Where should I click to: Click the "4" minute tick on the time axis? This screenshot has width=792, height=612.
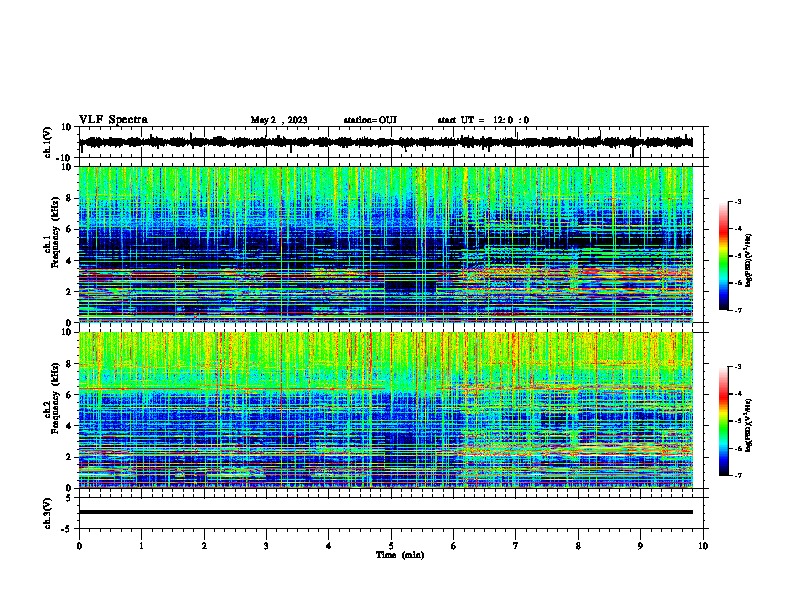coord(329,546)
